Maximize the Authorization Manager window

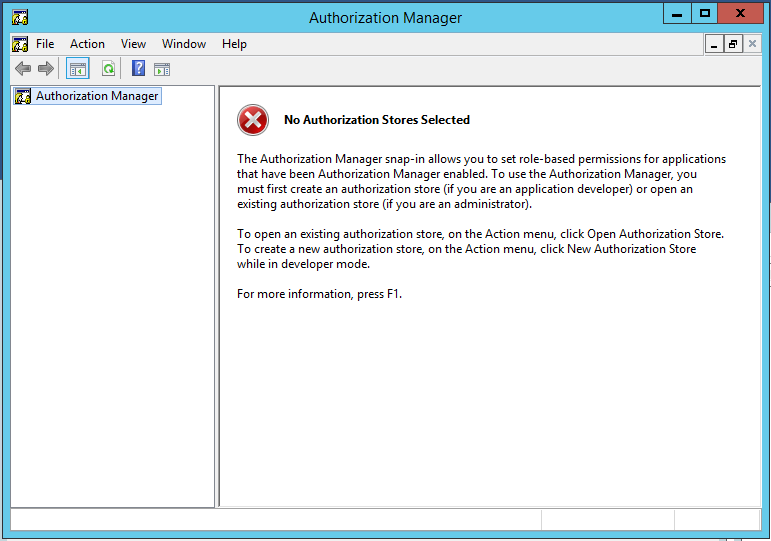point(705,13)
